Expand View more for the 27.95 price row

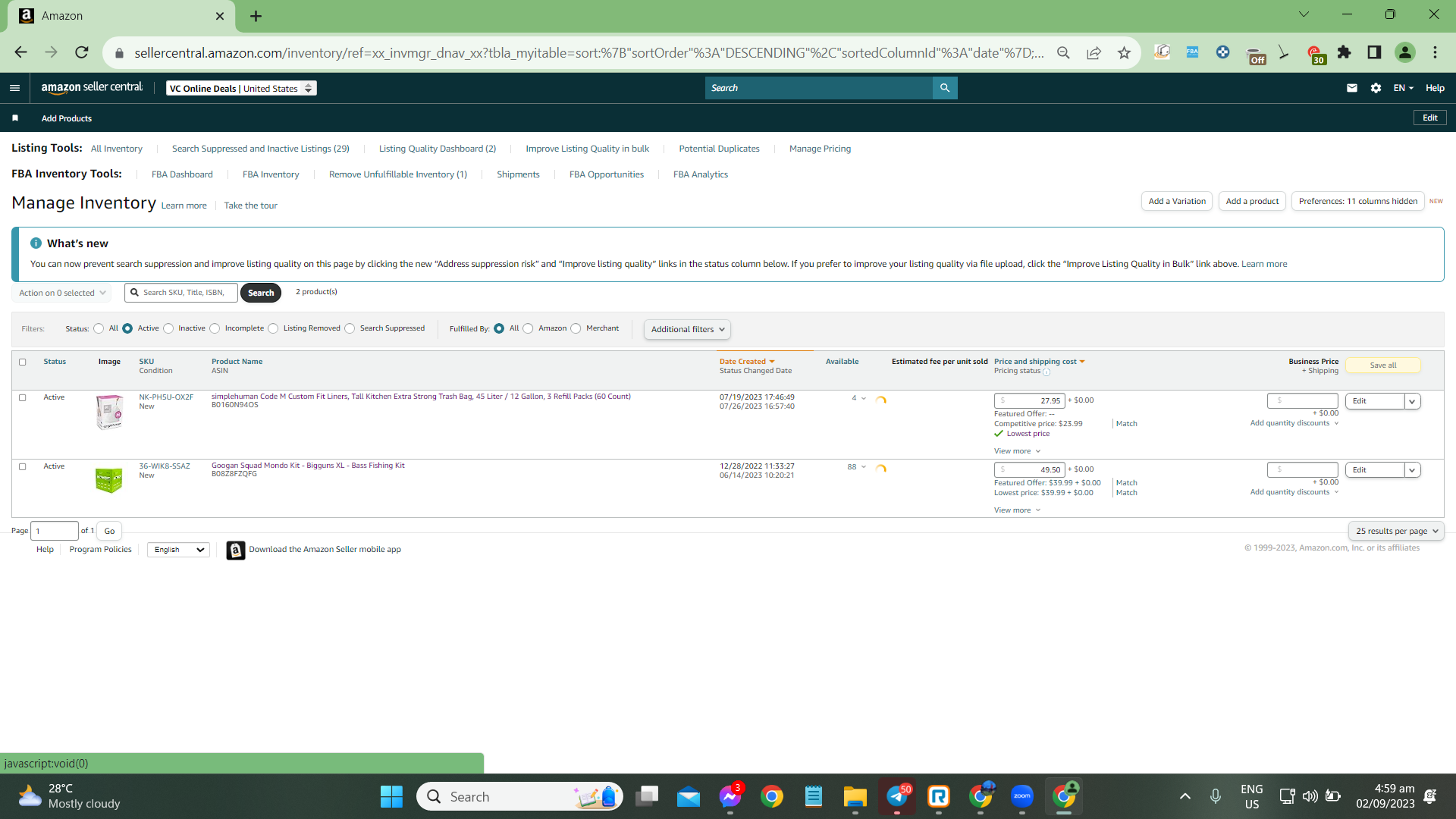point(1017,452)
